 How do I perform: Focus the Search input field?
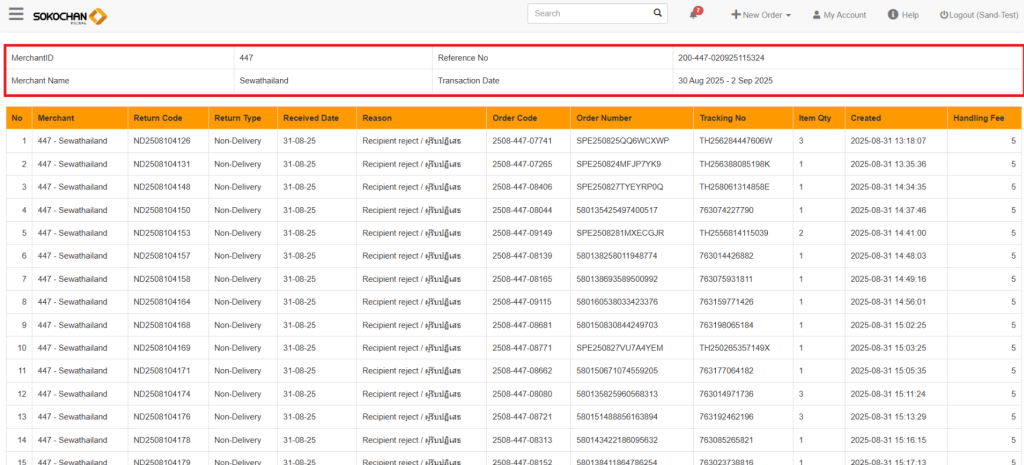click(588, 14)
